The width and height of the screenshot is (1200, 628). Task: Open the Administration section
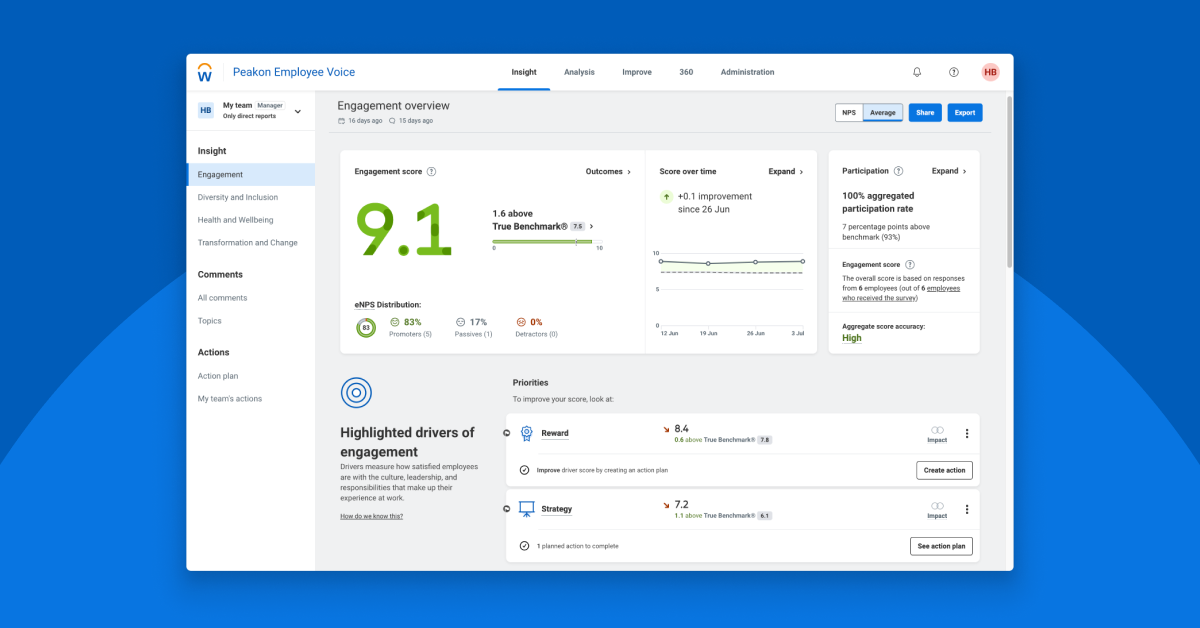(x=747, y=72)
